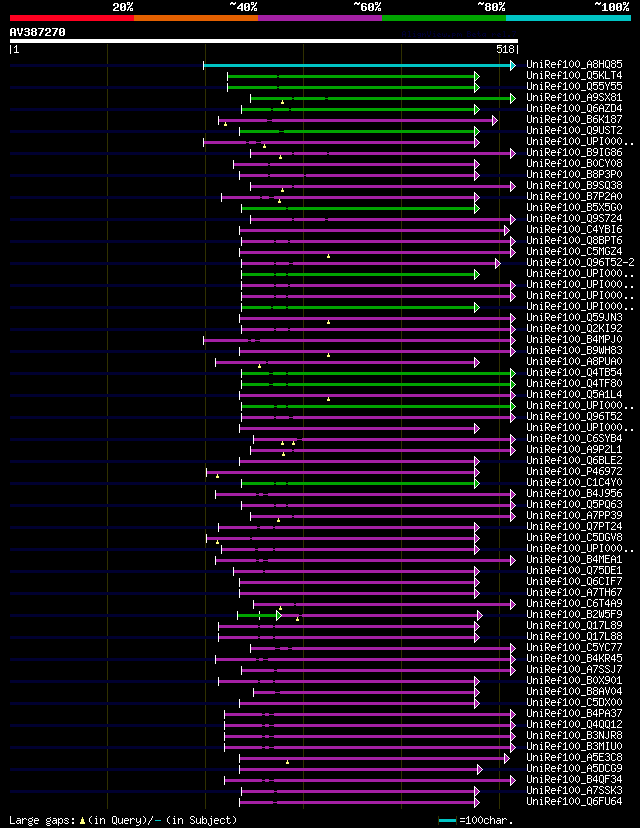640x828 pixels.
Task: Select the UniRef100_Q59JN3 label
Action: click(x=575, y=317)
